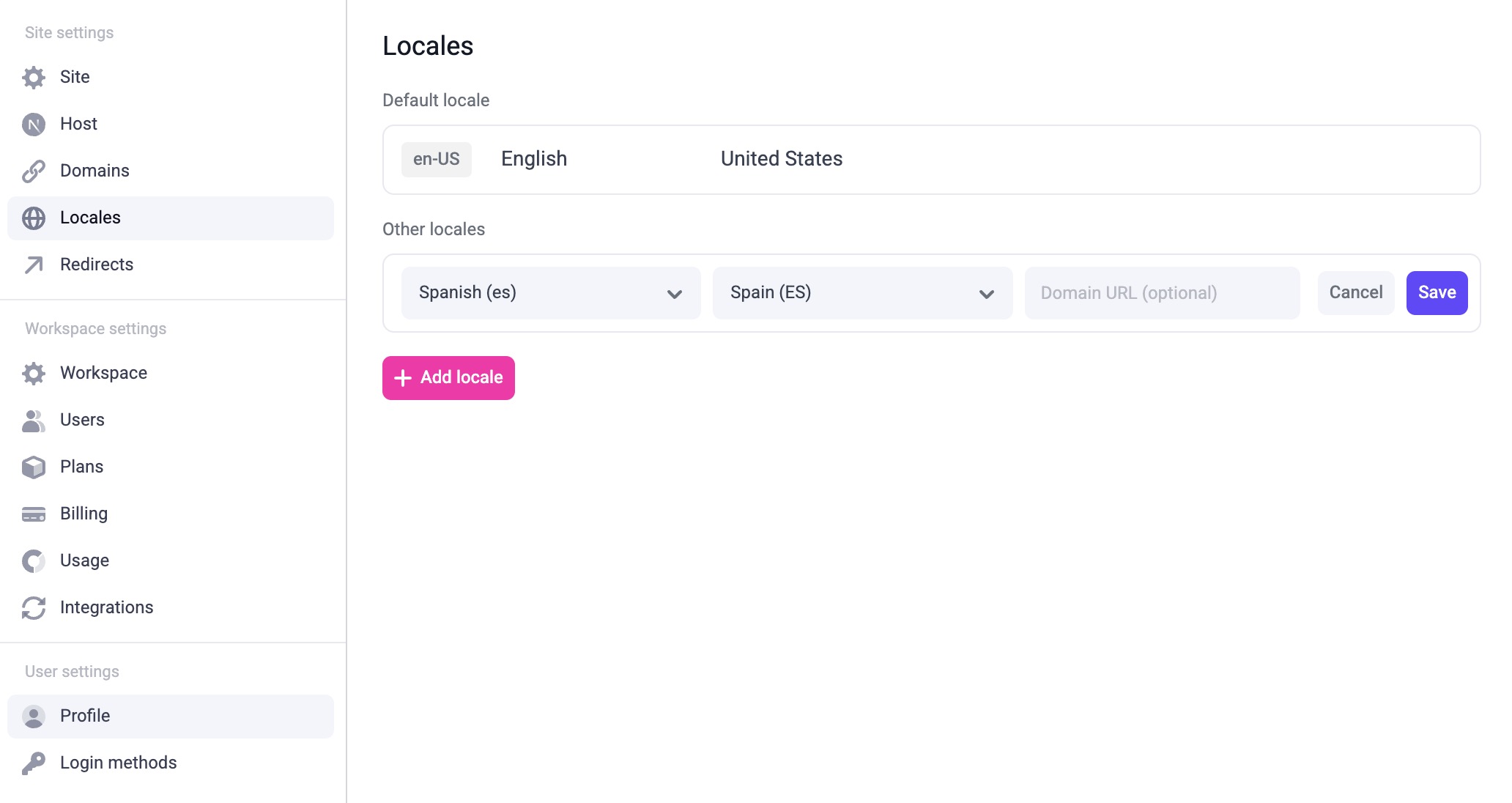Open the Profile section
Screen dimensions: 1512x803
84,716
